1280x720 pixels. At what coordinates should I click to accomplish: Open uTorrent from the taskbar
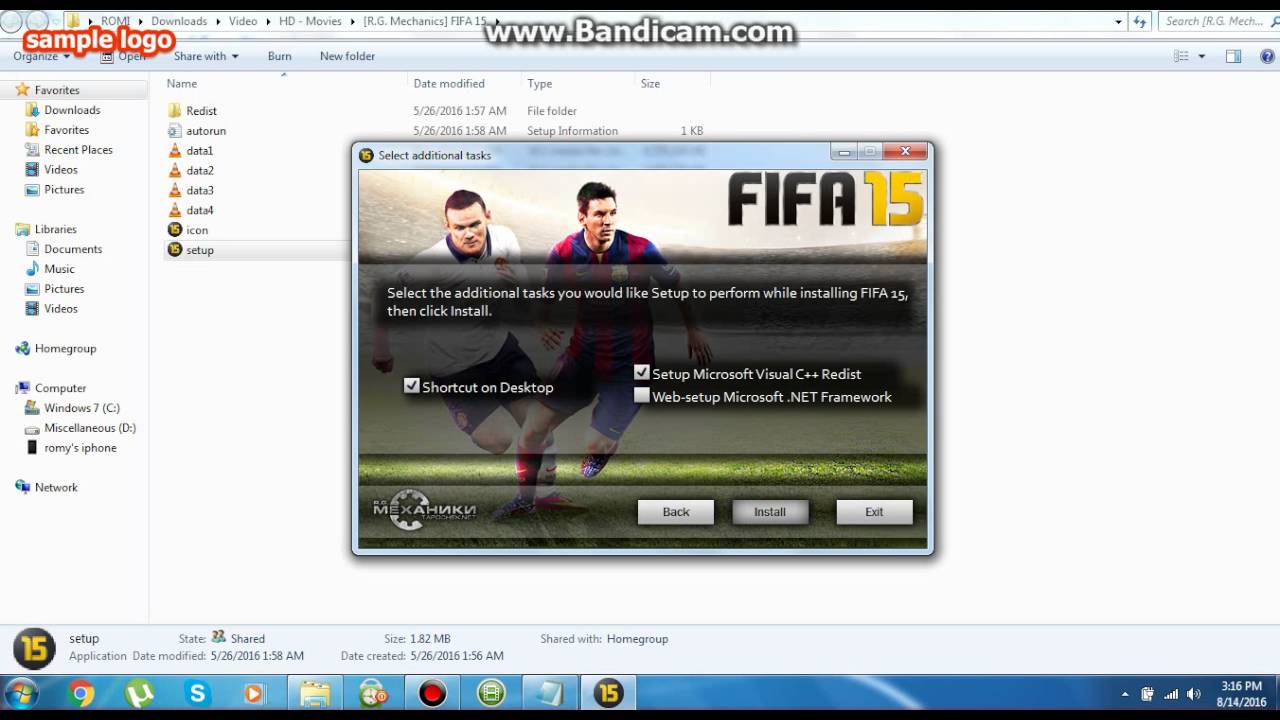click(x=139, y=693)
